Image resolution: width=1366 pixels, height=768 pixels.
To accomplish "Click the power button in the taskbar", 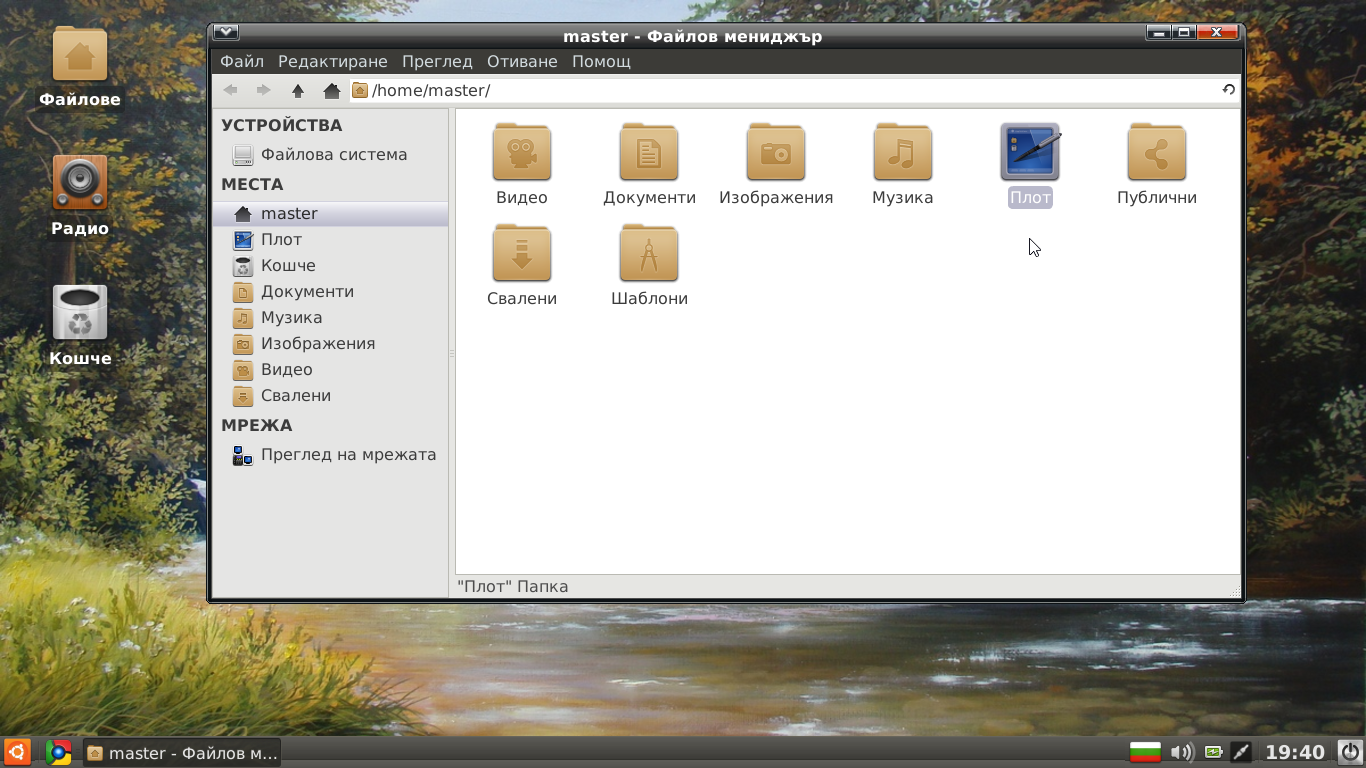I will 1350,753.
